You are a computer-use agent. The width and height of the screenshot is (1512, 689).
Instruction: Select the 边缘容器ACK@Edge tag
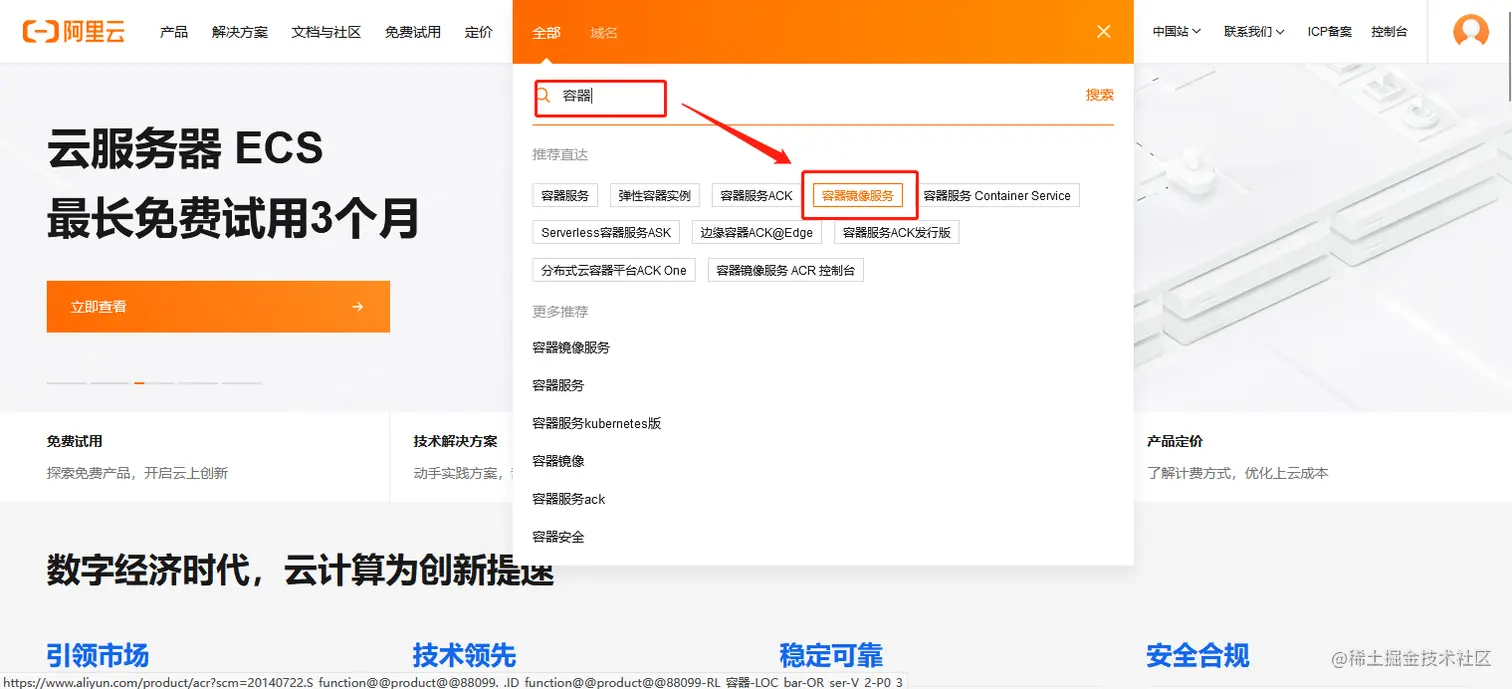coord(757,233)
